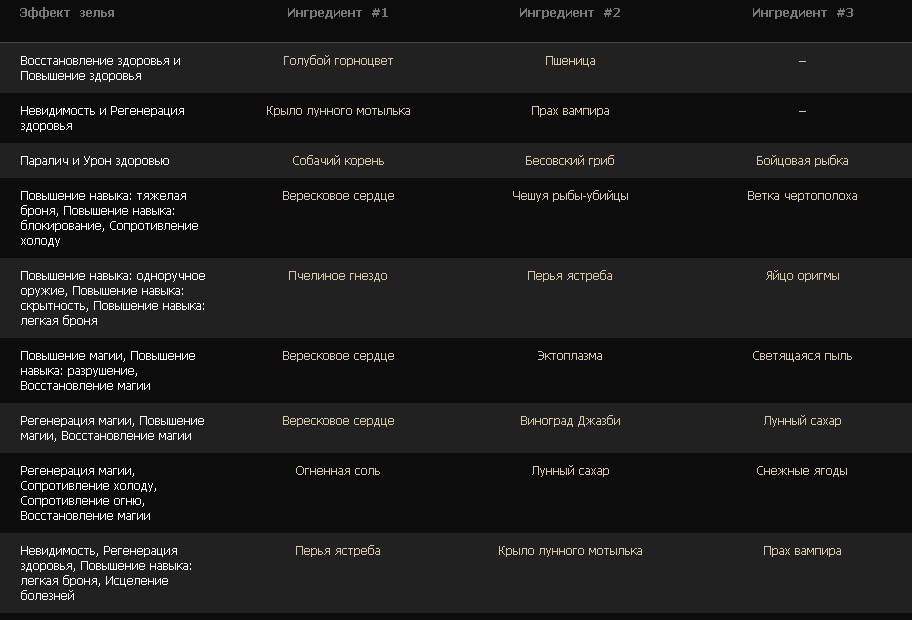912x620 pixels.
Task: Click the "Ингредиент #2" column header
Action: pyautogui.click(x=570, y=13)
